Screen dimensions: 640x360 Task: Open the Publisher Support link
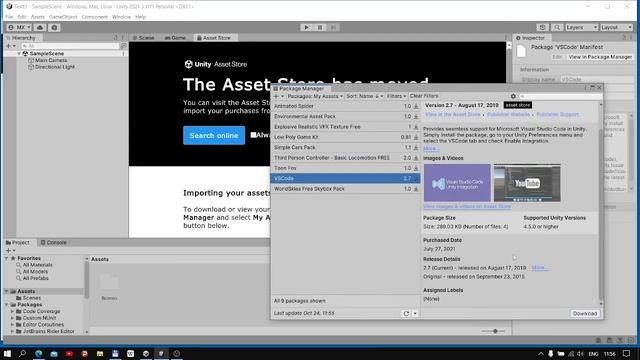[x=558, y=115]
